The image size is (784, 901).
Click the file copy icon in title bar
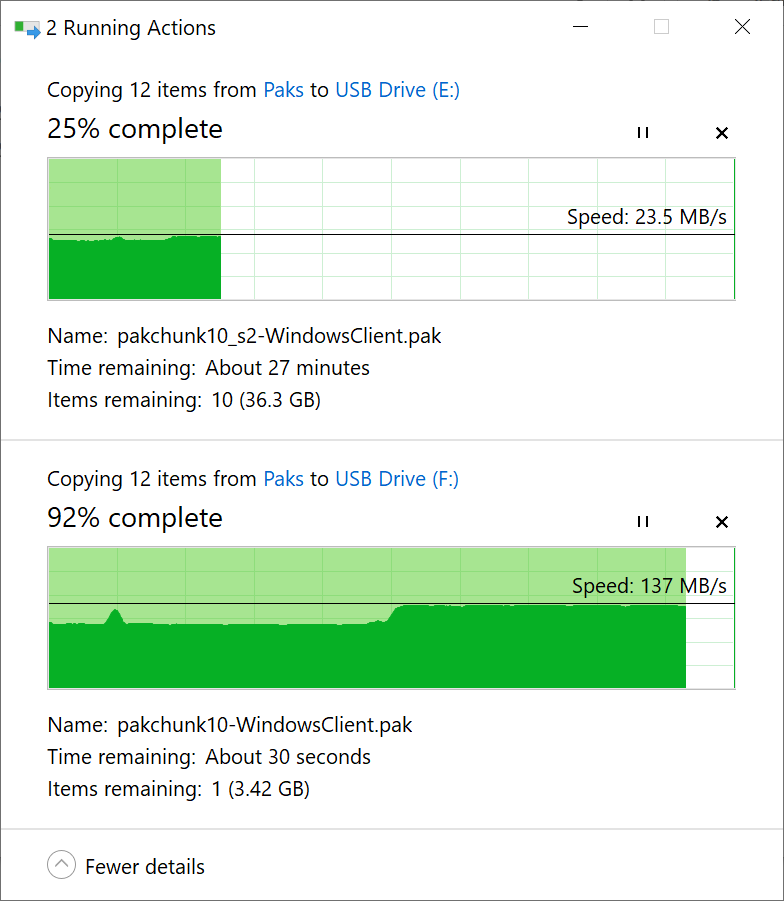tap(27, 28)
